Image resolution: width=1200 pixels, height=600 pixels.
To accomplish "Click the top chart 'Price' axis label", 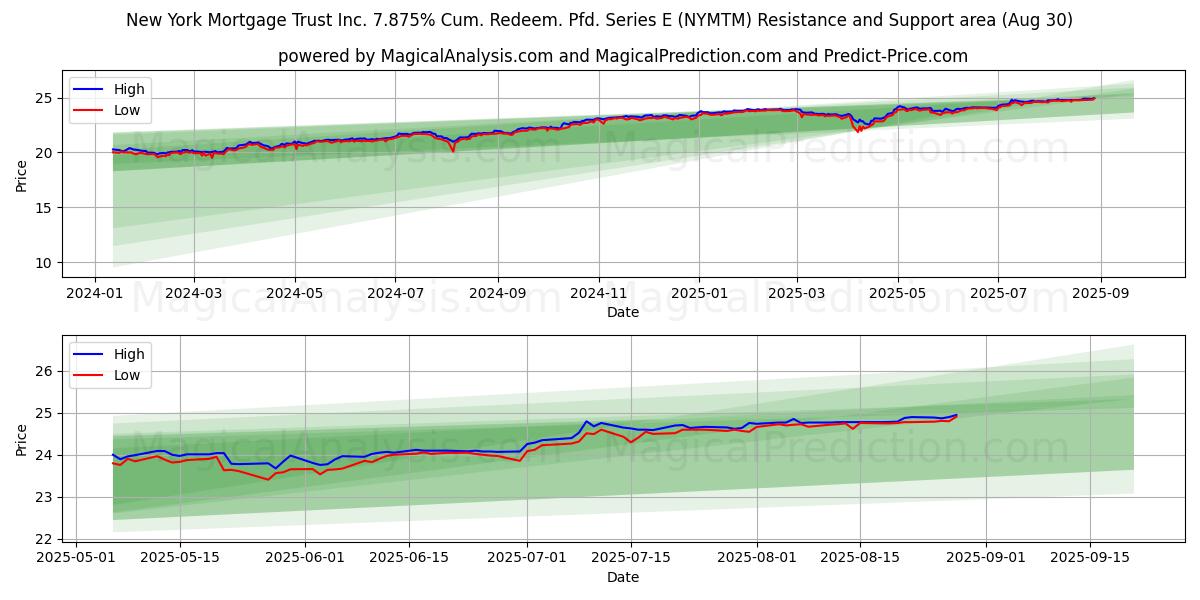I will click(x=22, y=175).
